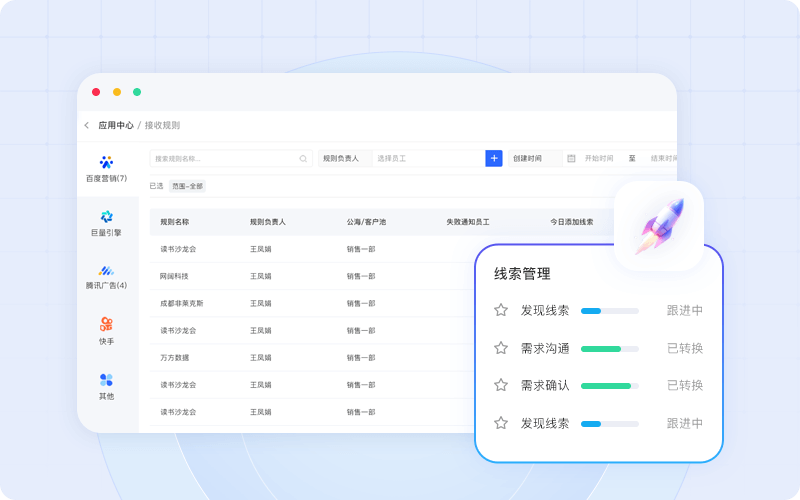Screen dimensions: 800x500
Task: Toggle star next to 需求确认
Action: point(501,385)
